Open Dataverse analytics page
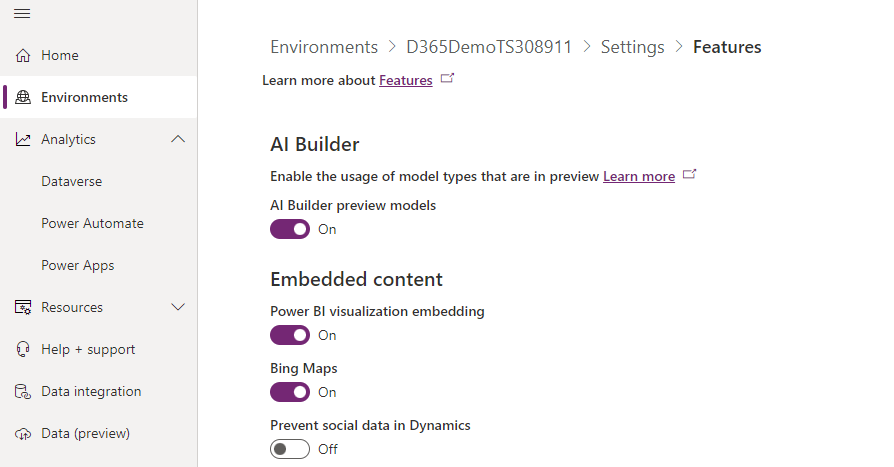This screenshot has width=894, height=467. (72, 181)
